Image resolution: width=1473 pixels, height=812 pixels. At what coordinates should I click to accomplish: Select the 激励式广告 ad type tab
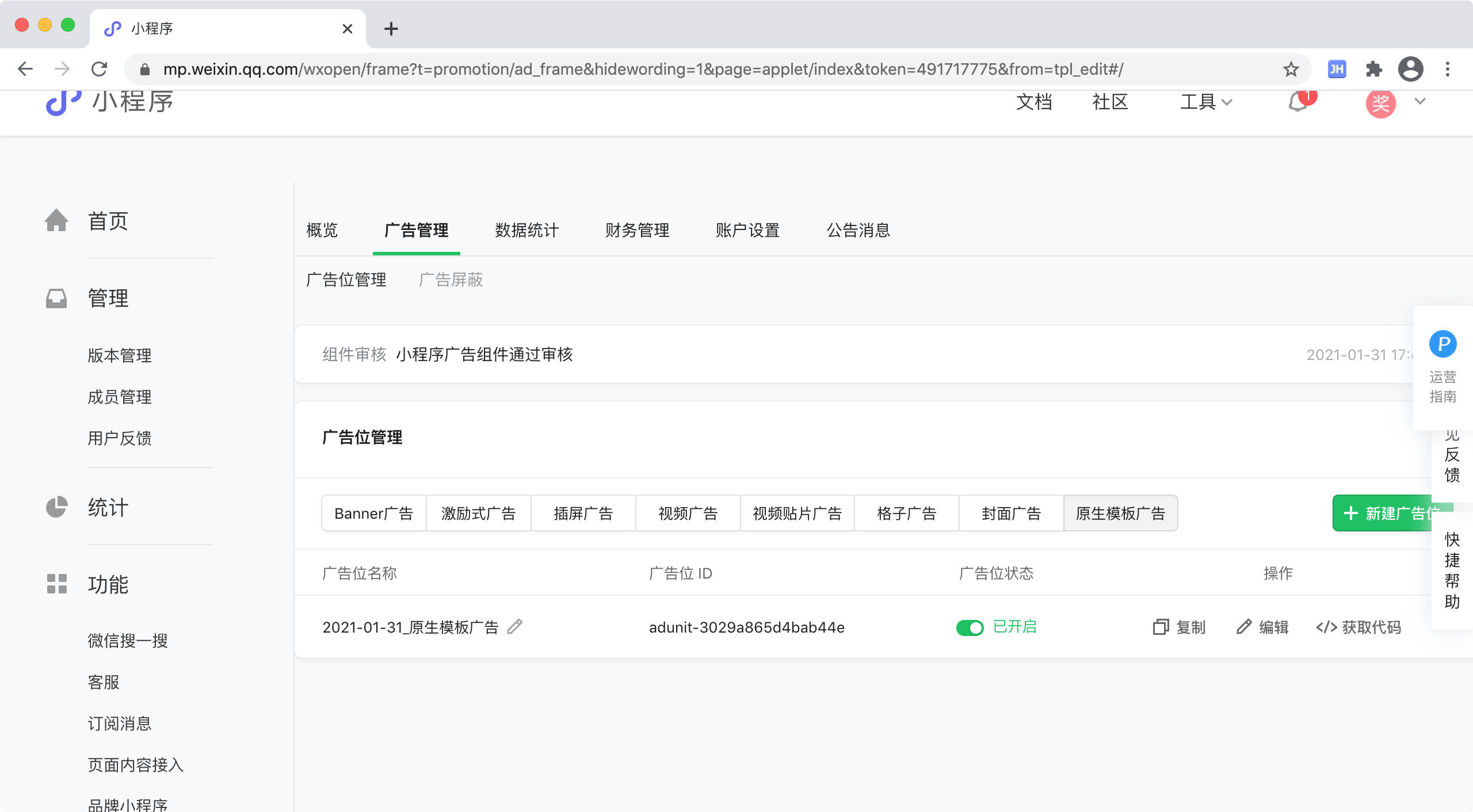[478, 513]
